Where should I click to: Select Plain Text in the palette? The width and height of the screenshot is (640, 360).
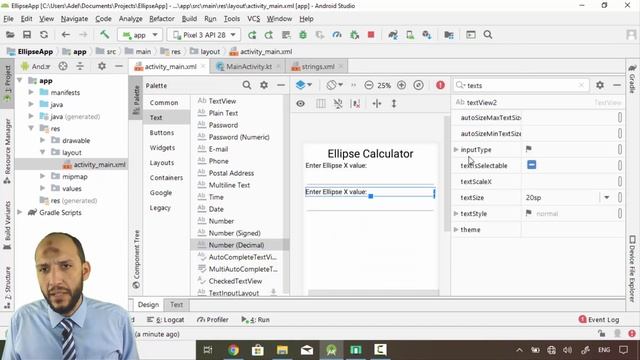click(x=223, y=113)
